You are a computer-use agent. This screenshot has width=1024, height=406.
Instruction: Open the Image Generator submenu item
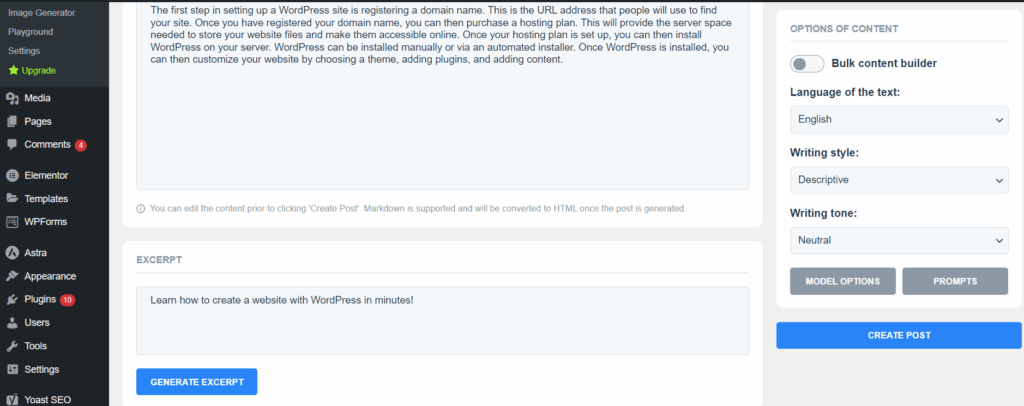[41, 12]
